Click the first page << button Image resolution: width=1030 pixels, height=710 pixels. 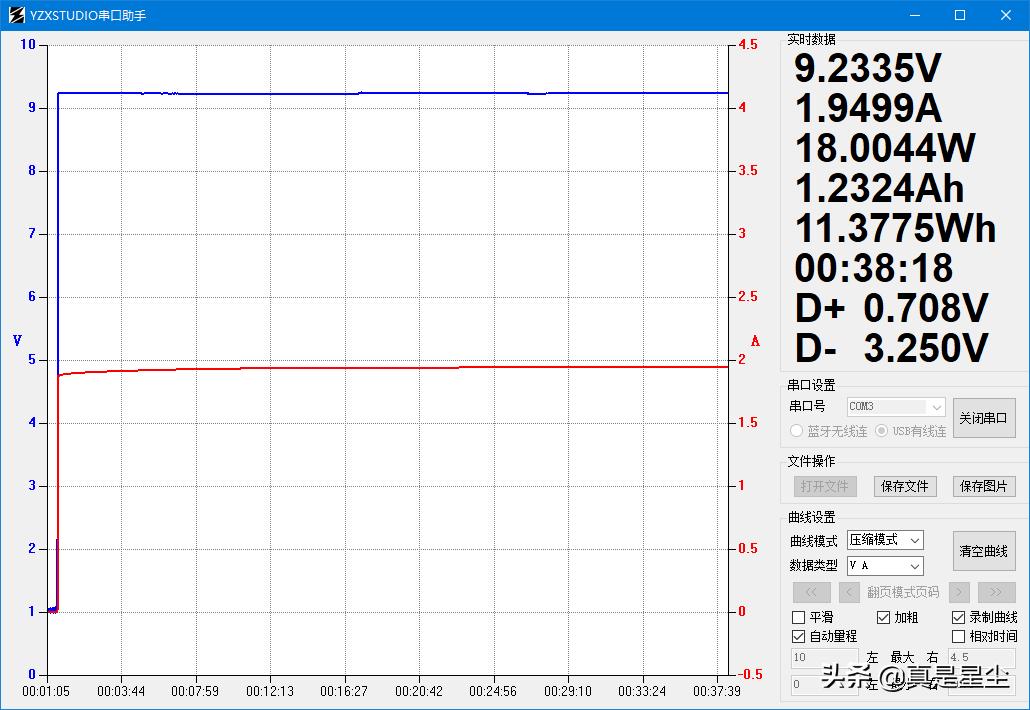(x=812, y=592)
